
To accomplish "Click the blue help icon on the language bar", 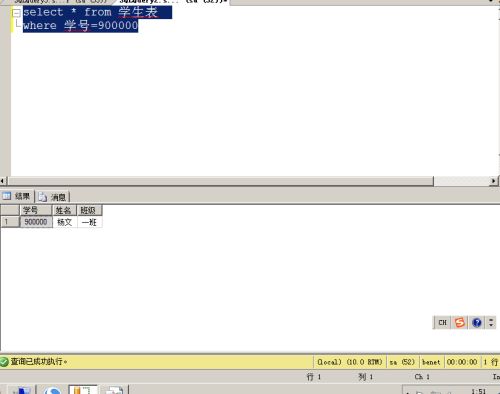I will (x=477, y=323).
